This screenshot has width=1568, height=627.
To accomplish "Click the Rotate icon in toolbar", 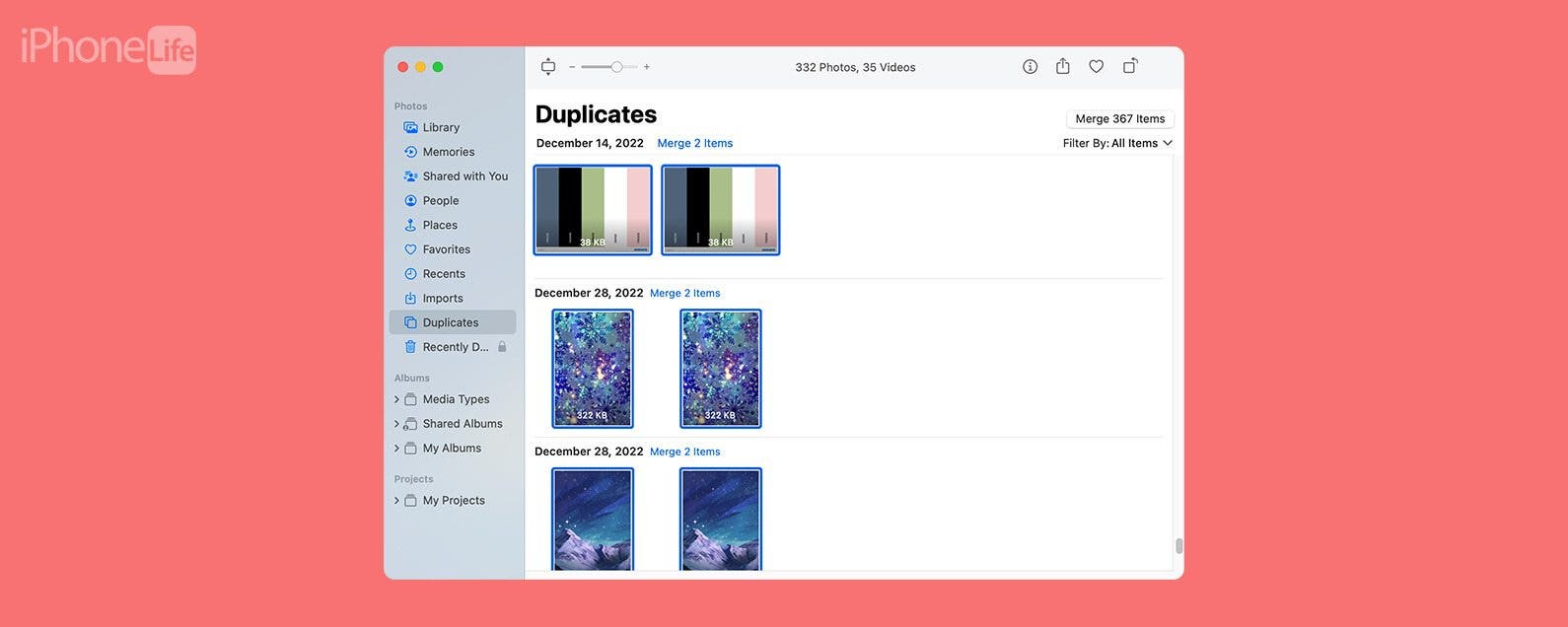I will click(1130, 66).
